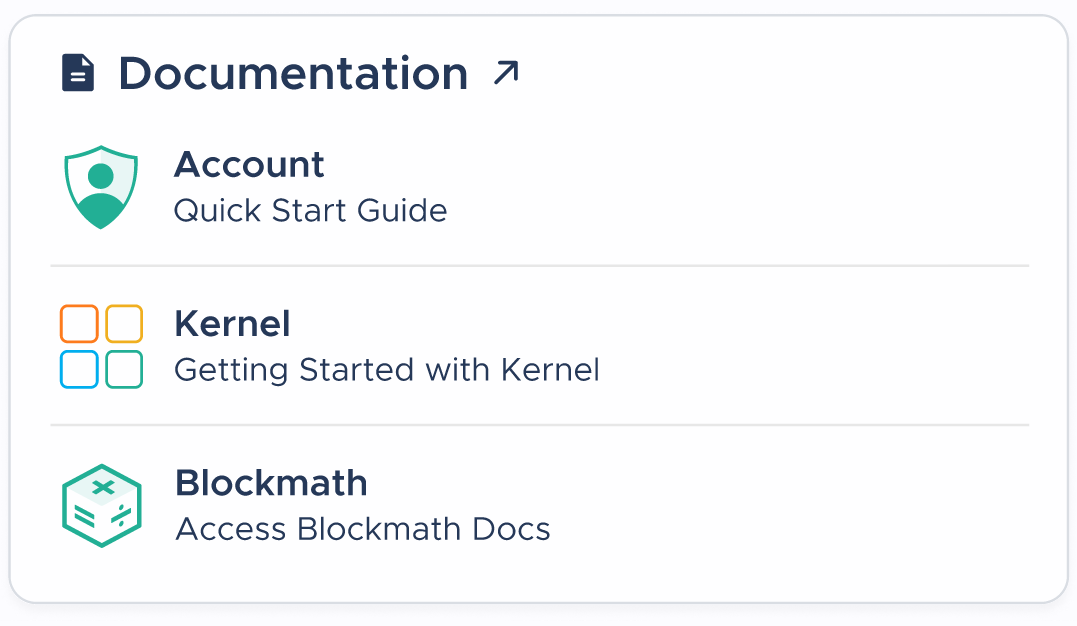
Task: Open the Blockmath title
Action: (x=271, y=483)
